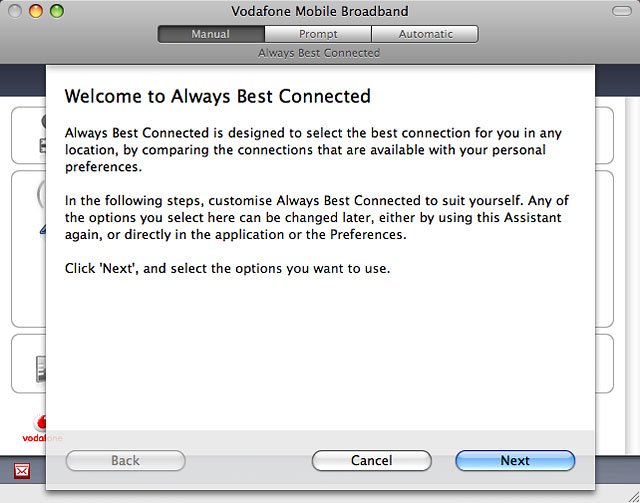Click the Welcome to Always Best Connected heading
Screen dimensions: 640x503
pos(217,97)
